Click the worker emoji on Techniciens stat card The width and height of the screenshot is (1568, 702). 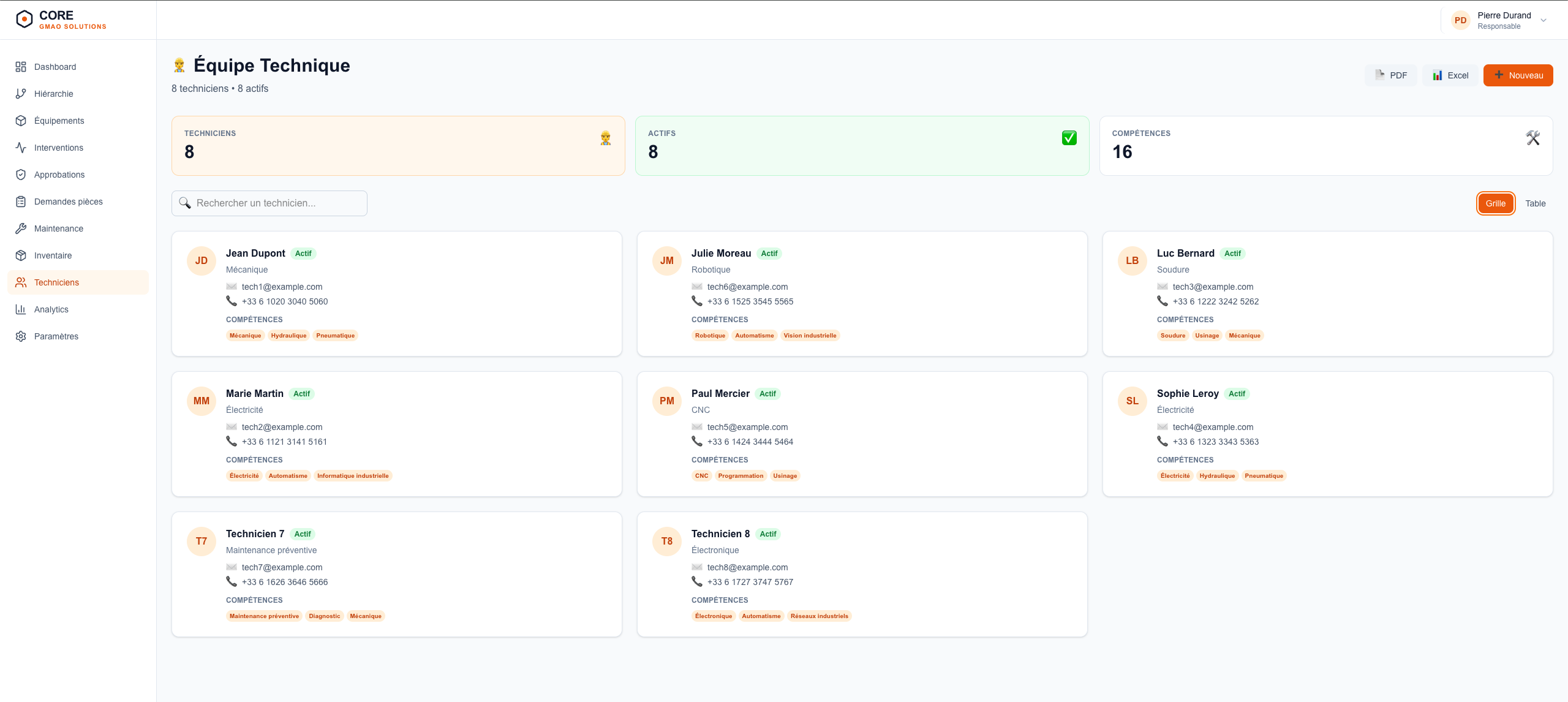coord(606,138)
